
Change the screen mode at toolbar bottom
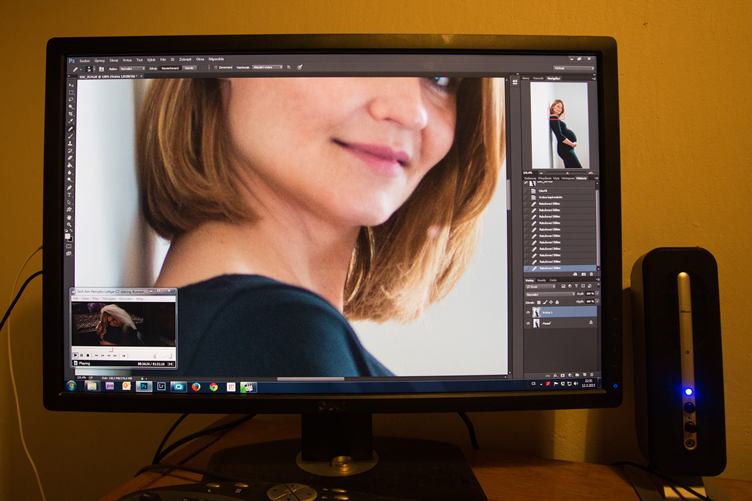click(x=69, y=252)
